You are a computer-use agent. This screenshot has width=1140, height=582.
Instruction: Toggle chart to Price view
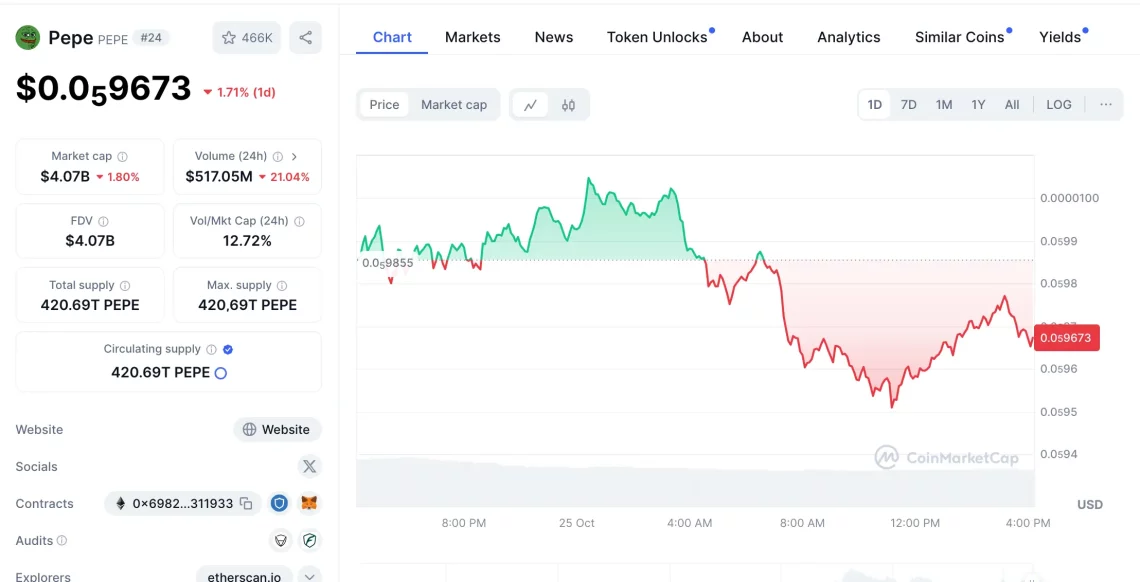click(384, 105)
